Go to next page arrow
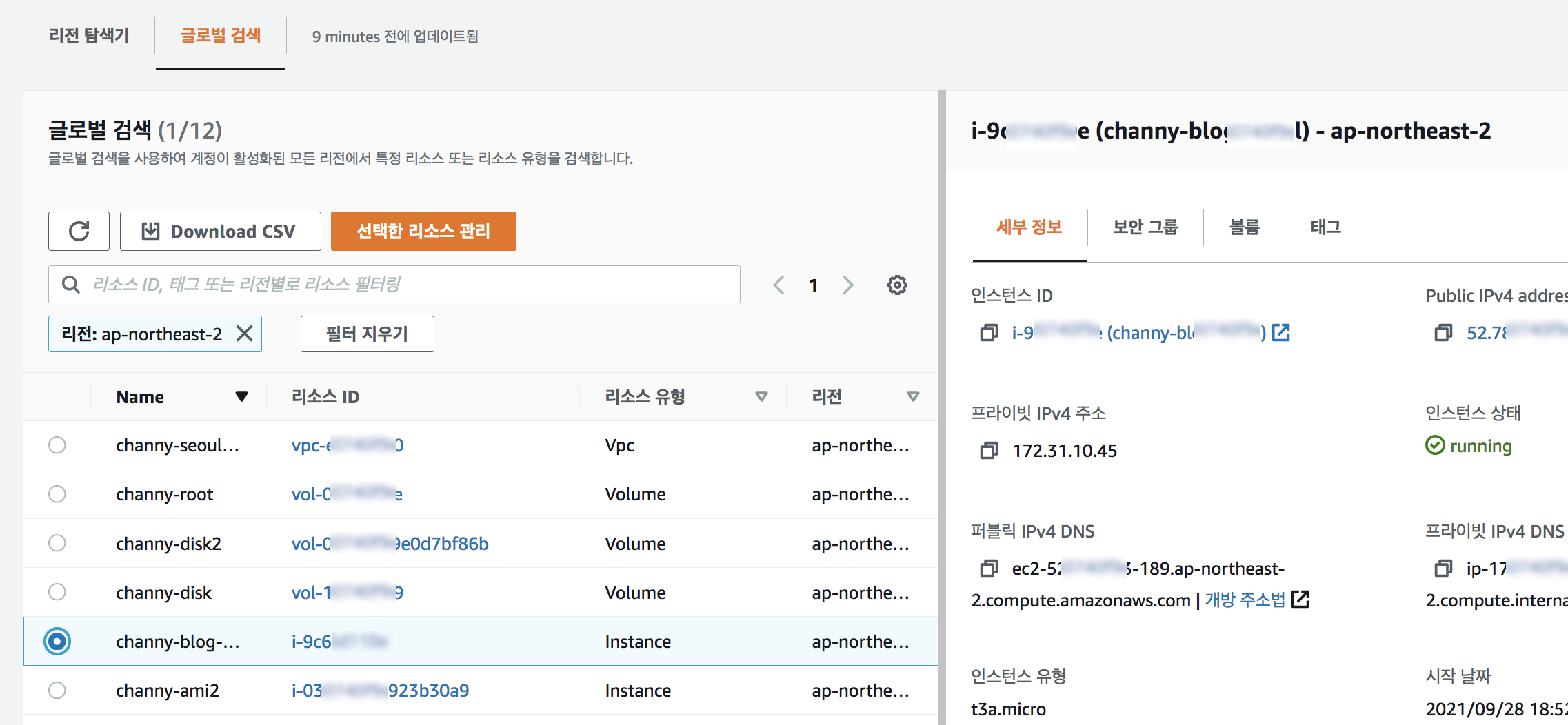Viewport: 1568px width, 725px height. [848, 285]
